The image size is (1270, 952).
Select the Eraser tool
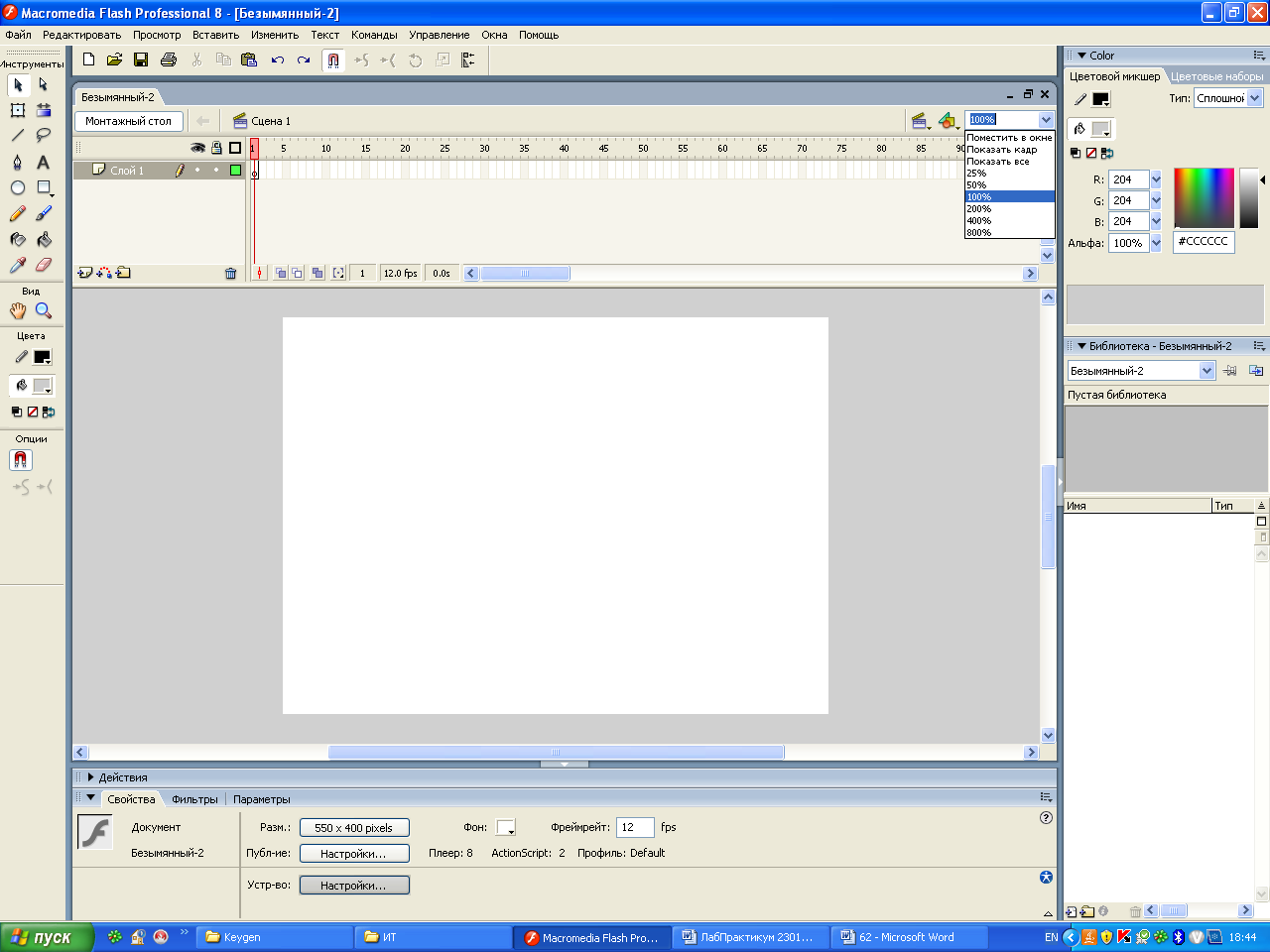44,265
